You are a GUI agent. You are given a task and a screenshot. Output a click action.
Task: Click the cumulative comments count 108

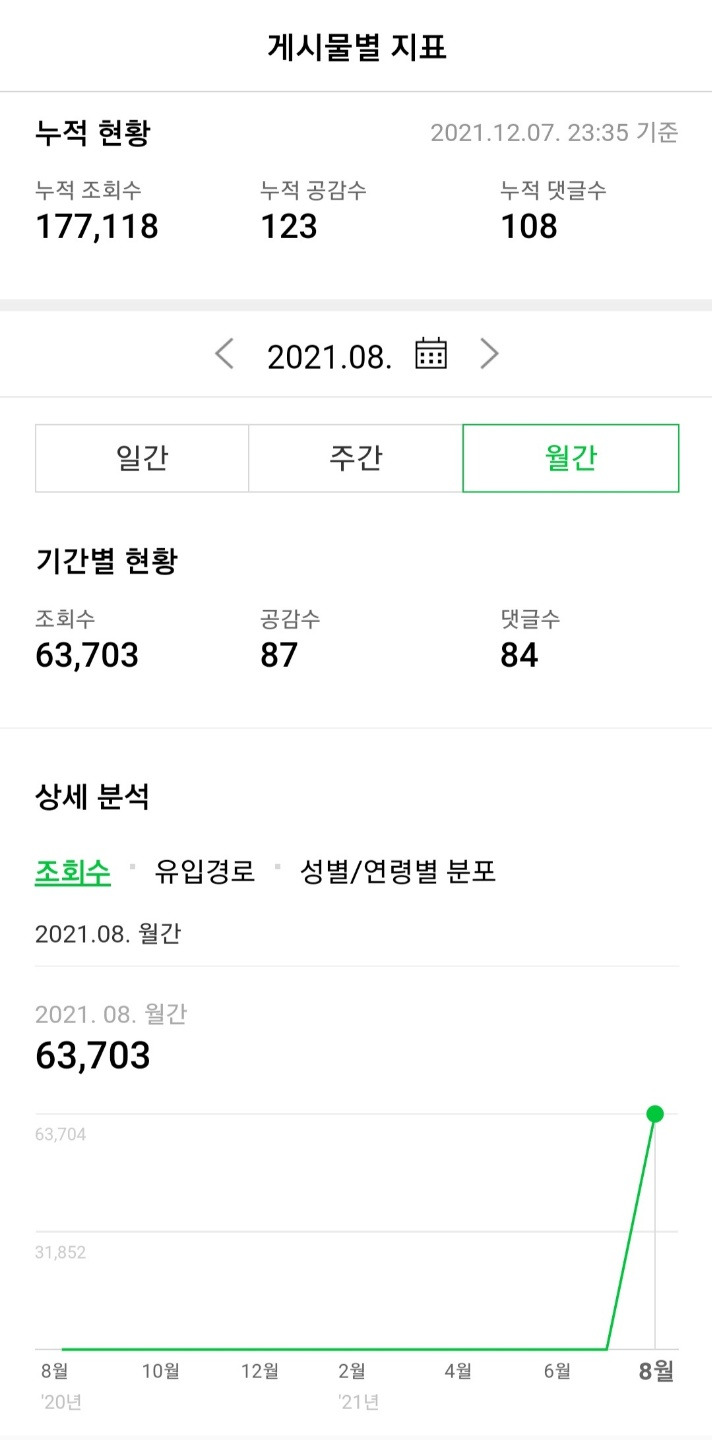point(528,226)
